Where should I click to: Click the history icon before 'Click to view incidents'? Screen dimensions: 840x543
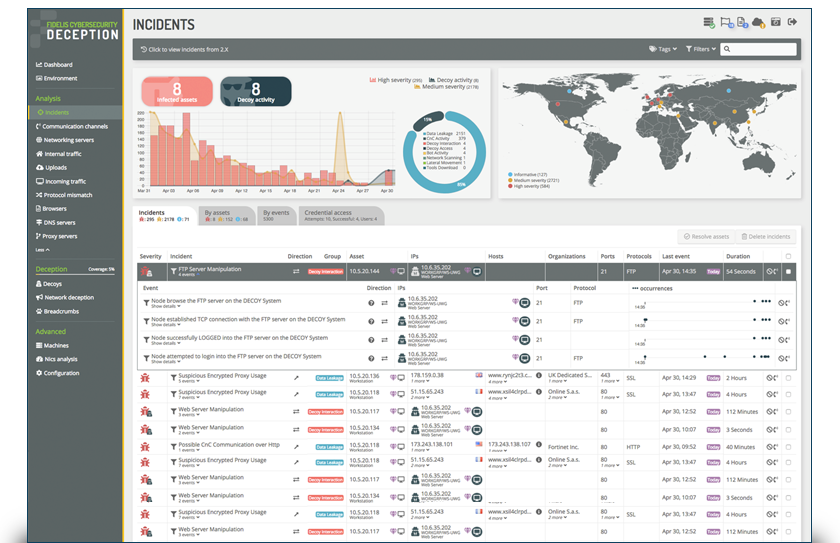[144, 49]
